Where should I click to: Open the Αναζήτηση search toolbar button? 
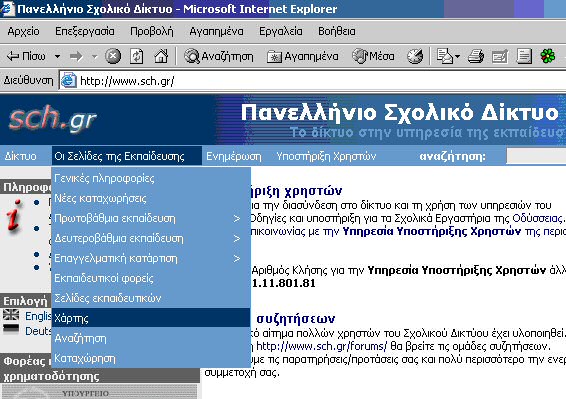pos(219,56)
